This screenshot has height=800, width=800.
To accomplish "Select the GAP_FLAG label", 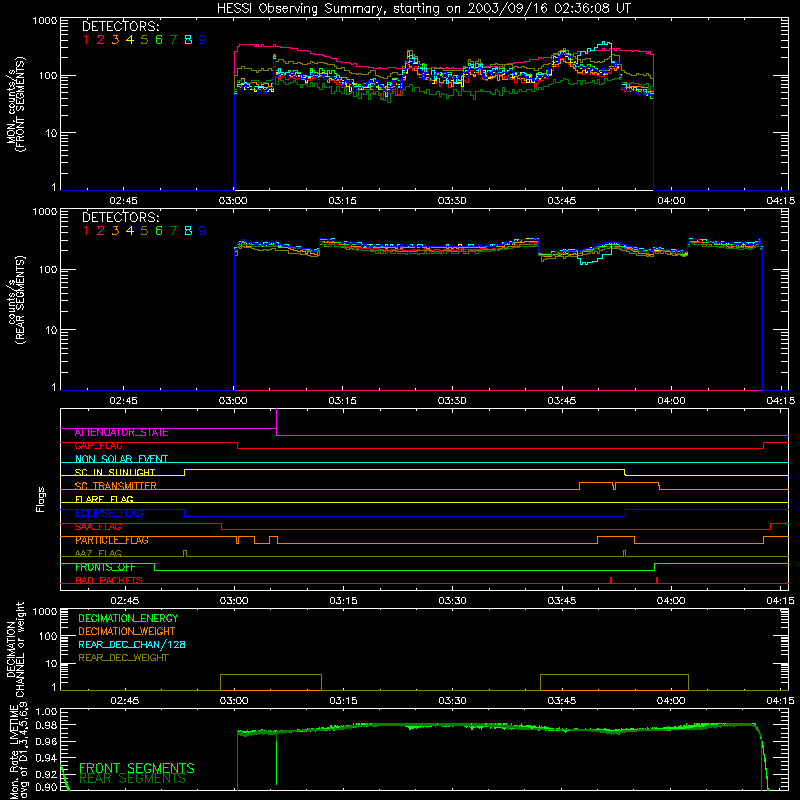I will (x=98, y=446).
